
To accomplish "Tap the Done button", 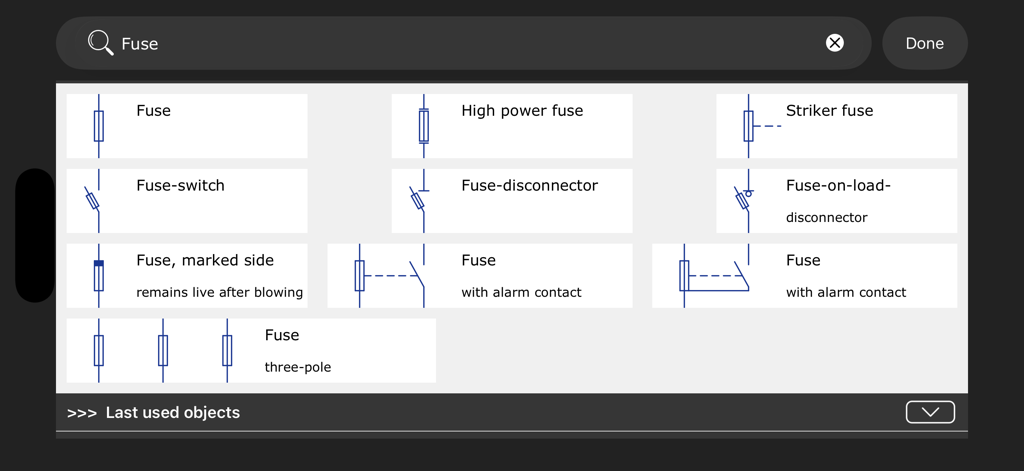I will click(x=924, y=43).
